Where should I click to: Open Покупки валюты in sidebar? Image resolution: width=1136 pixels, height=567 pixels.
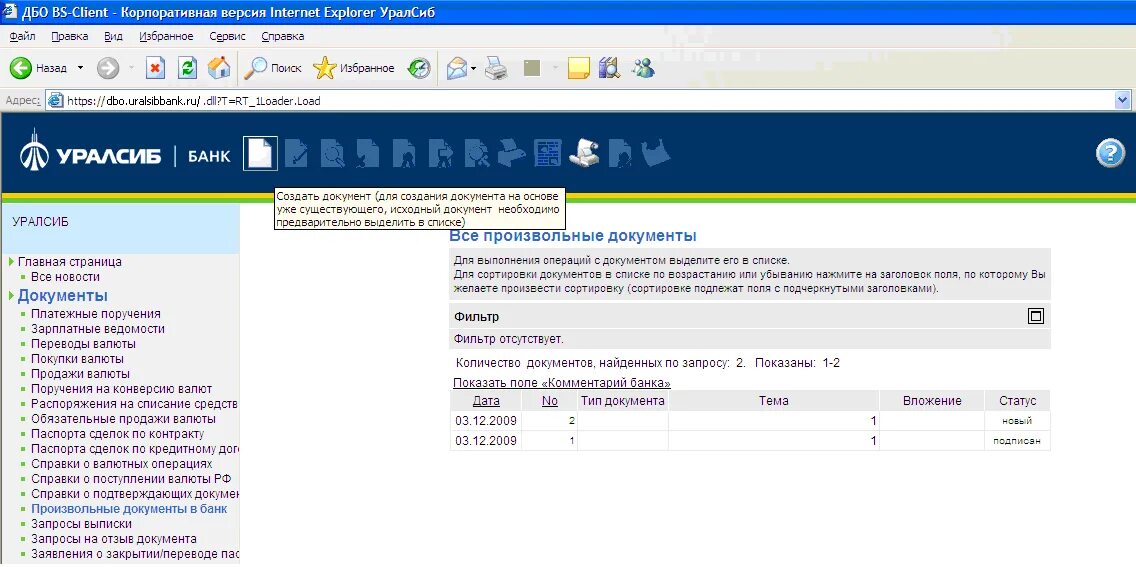77,358
